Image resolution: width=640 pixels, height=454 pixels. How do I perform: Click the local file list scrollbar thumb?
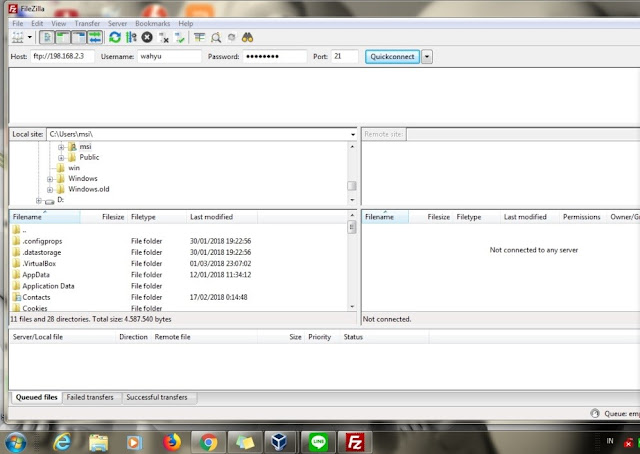coord(352,227)
